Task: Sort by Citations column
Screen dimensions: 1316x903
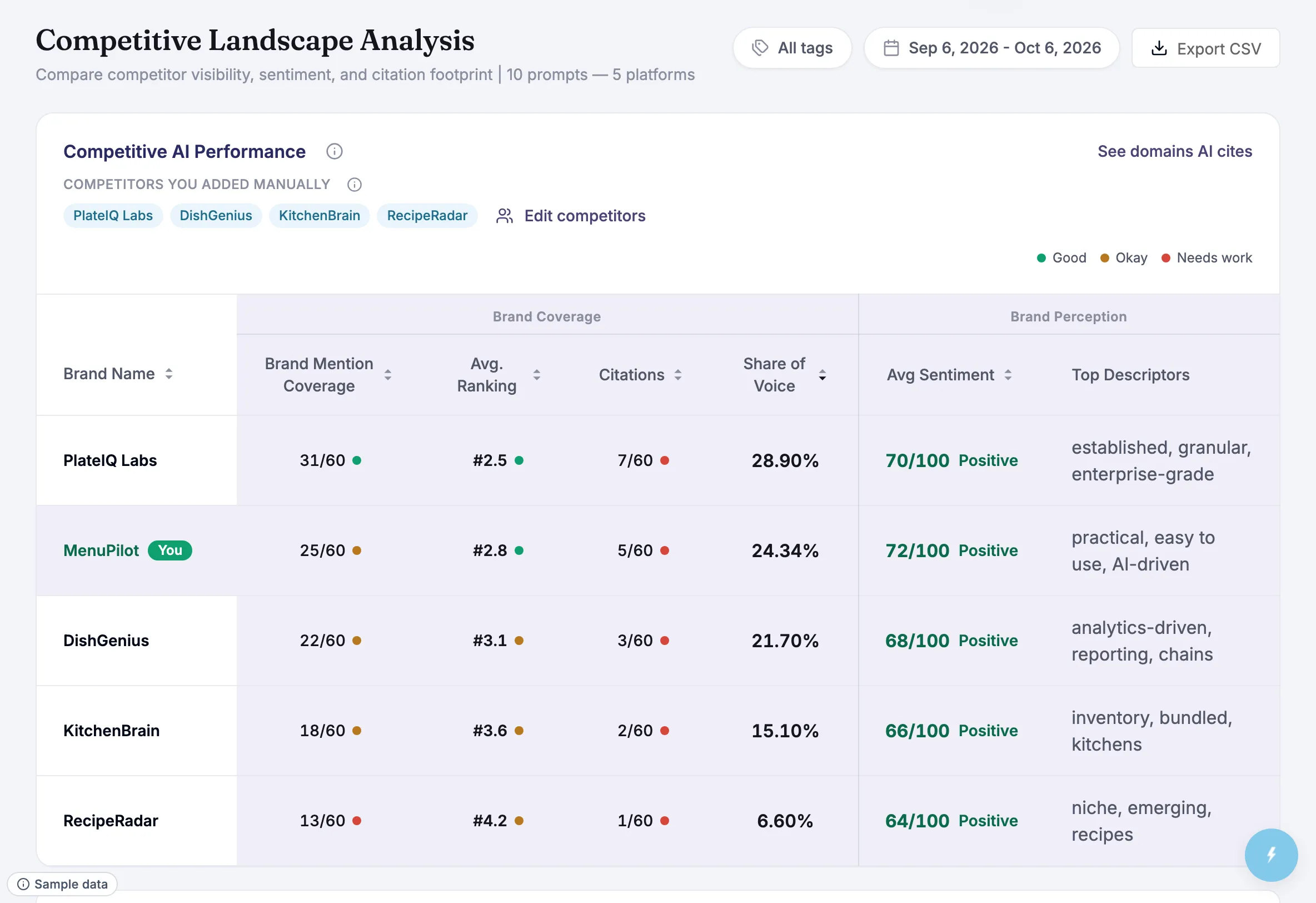Action: (x=678, y=374)
